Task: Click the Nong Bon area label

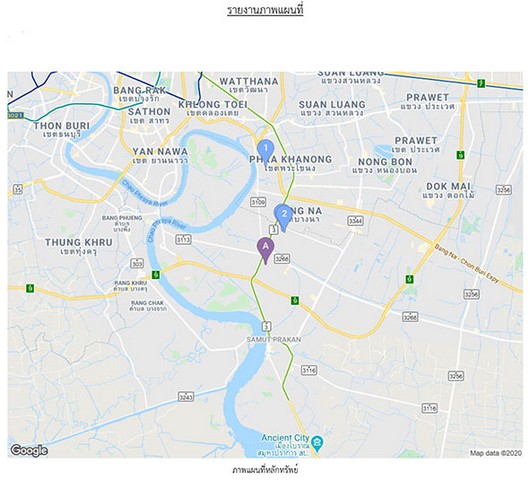Action: [x=385, y=162]
